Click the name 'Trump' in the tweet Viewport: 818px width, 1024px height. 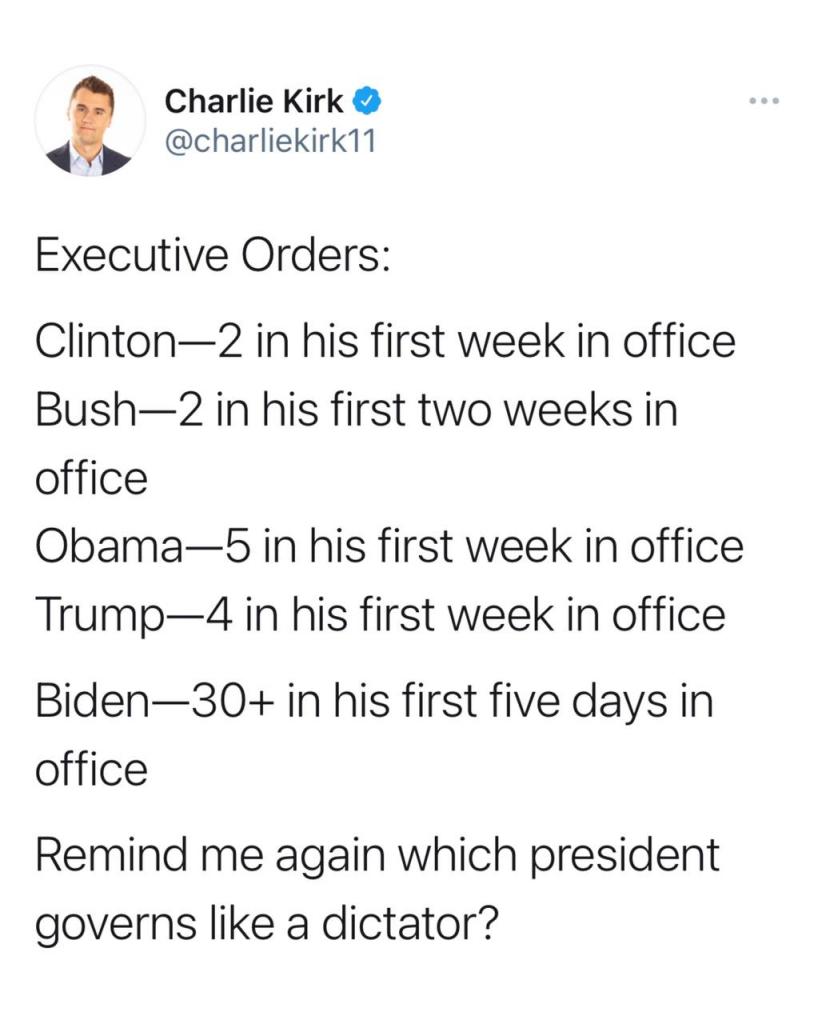99,615
